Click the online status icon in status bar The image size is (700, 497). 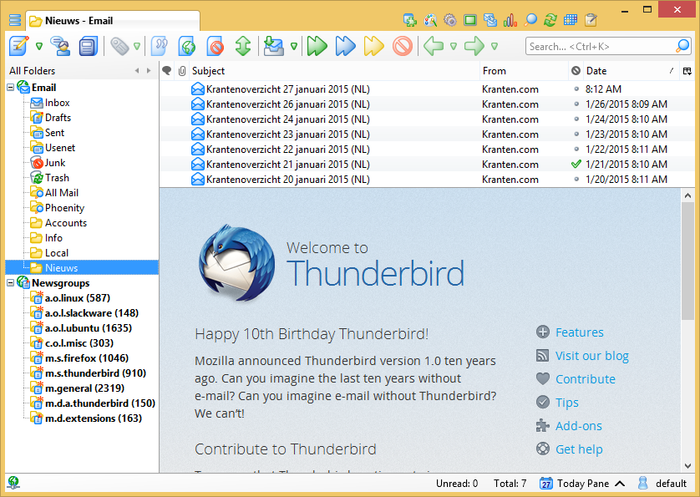13,483
